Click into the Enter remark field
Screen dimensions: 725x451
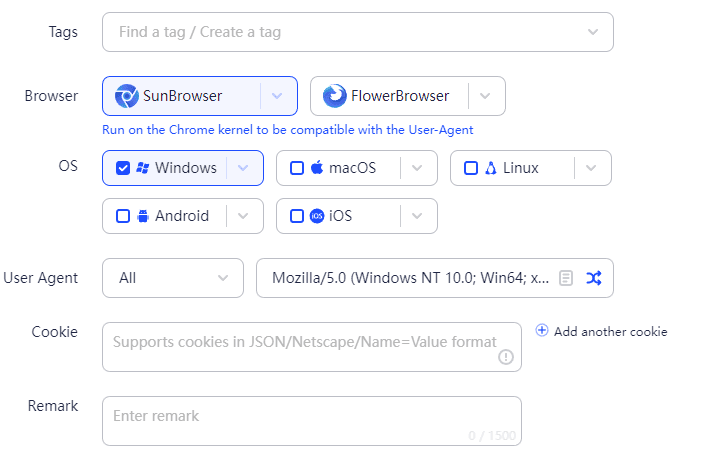click(312, 421)
